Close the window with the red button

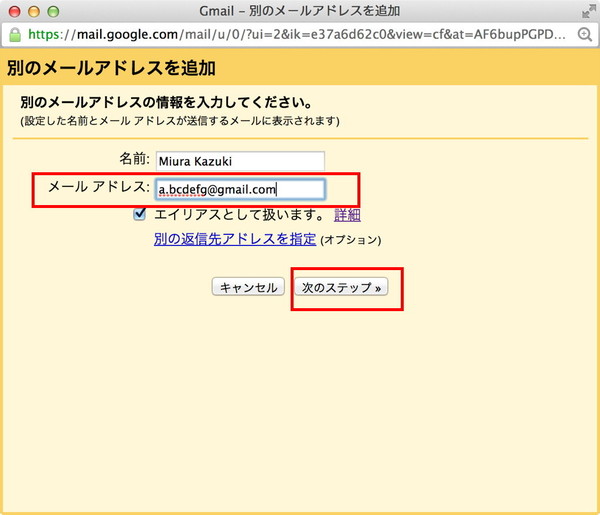coord(13,11)
